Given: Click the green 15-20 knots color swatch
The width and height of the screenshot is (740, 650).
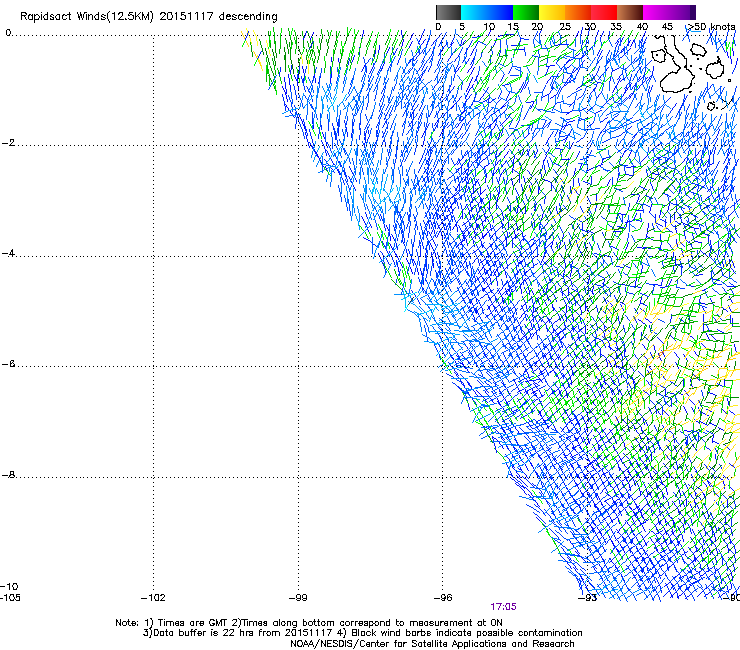Looking at the screenshot, I should 526,12.
